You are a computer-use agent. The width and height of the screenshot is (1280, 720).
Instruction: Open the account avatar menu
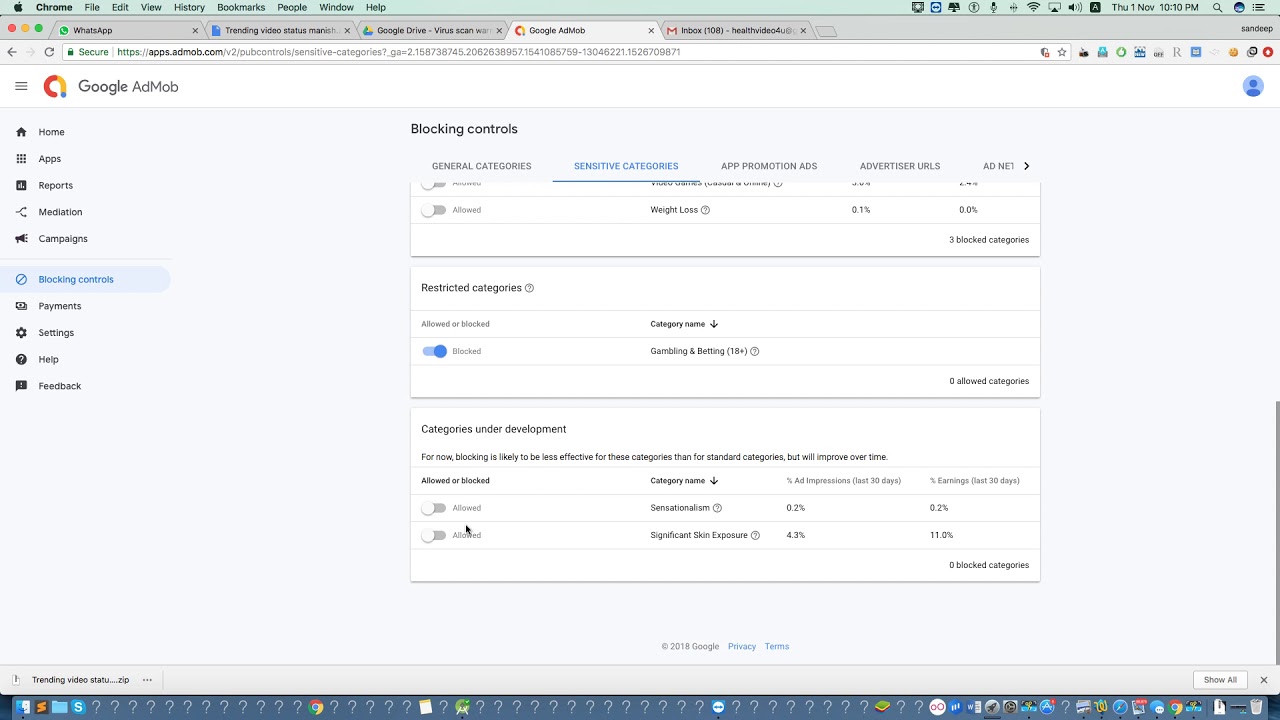(x=1253, y=86)
